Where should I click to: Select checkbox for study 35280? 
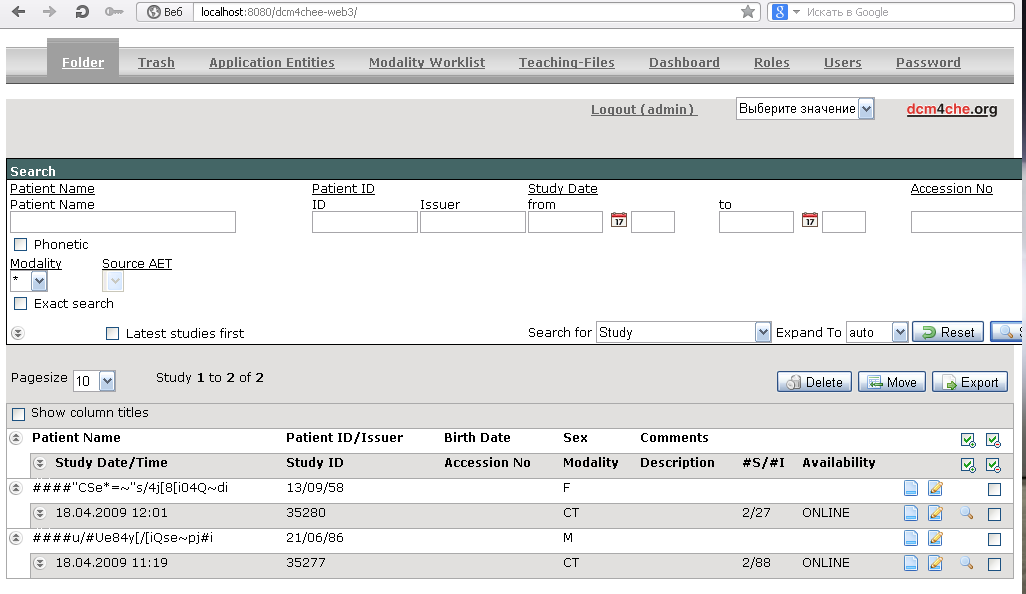[995, 514]
